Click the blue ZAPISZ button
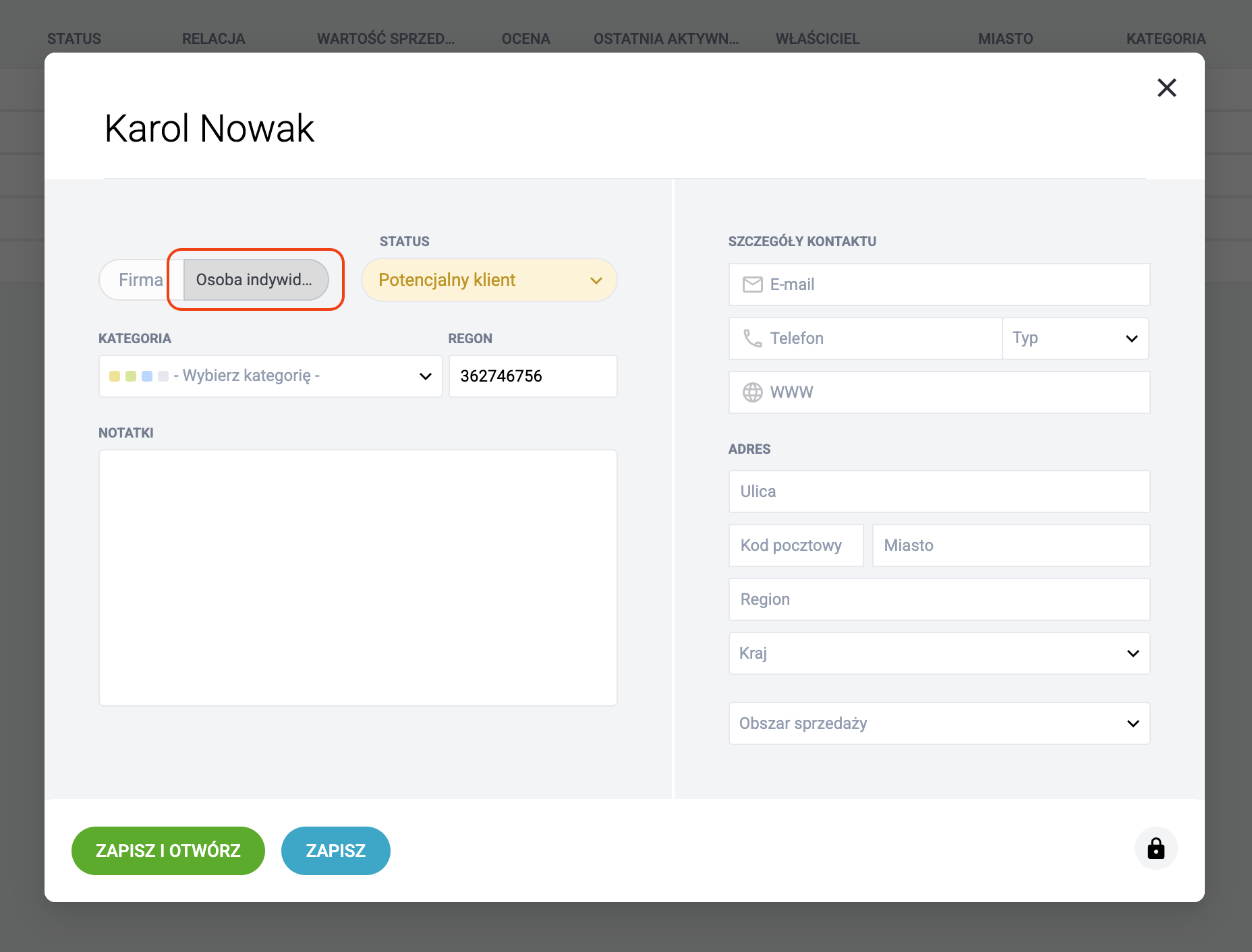Image resolution: width=1252 pixels, height=952 pixels. [x=336, y=851]
